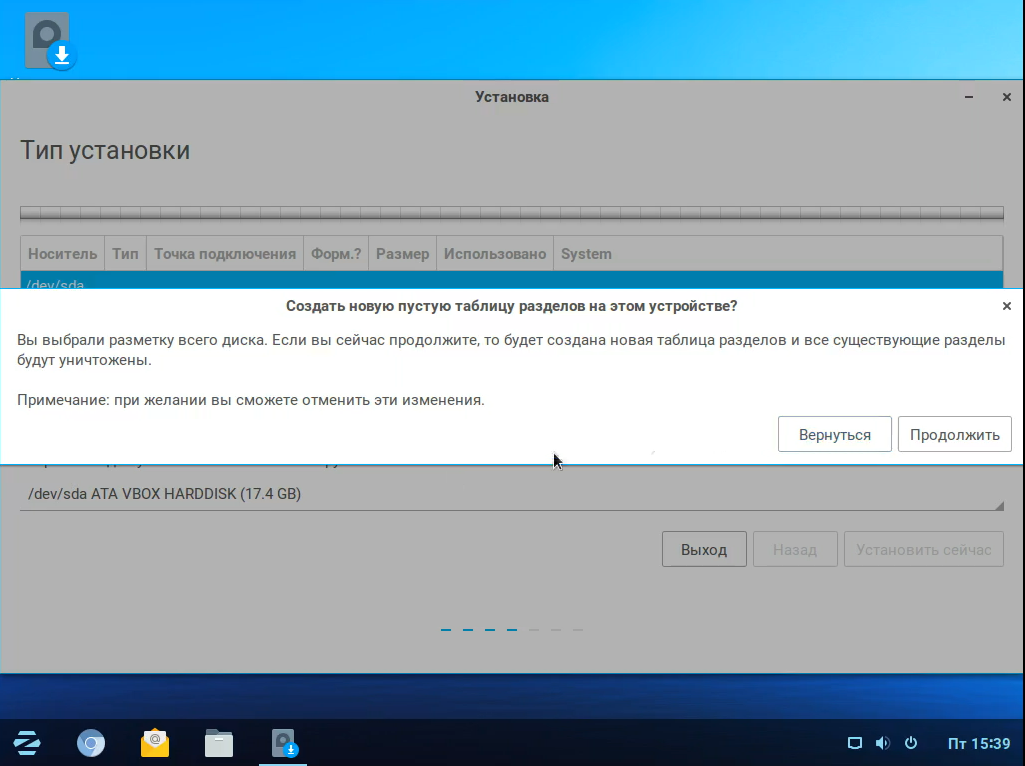
Task: Open the clock showing Пт 15:39
Action: (x=978, y=743)
